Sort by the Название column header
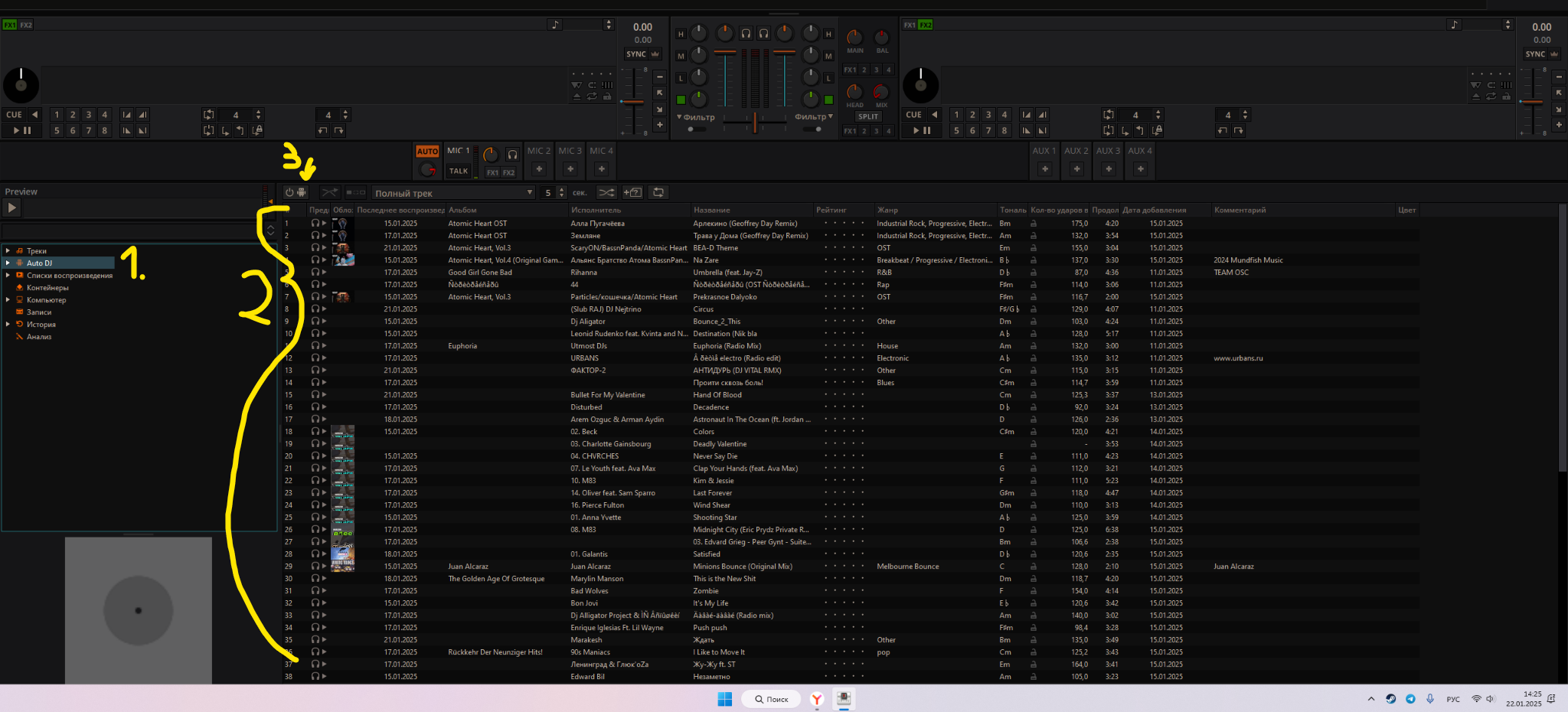The width and height of the screenshot is (1568, 712). [752, 210]
